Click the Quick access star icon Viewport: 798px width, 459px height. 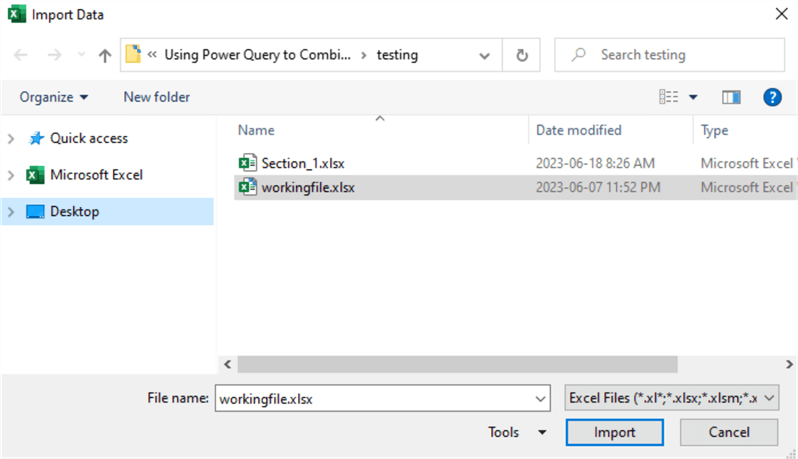[36, 138]
